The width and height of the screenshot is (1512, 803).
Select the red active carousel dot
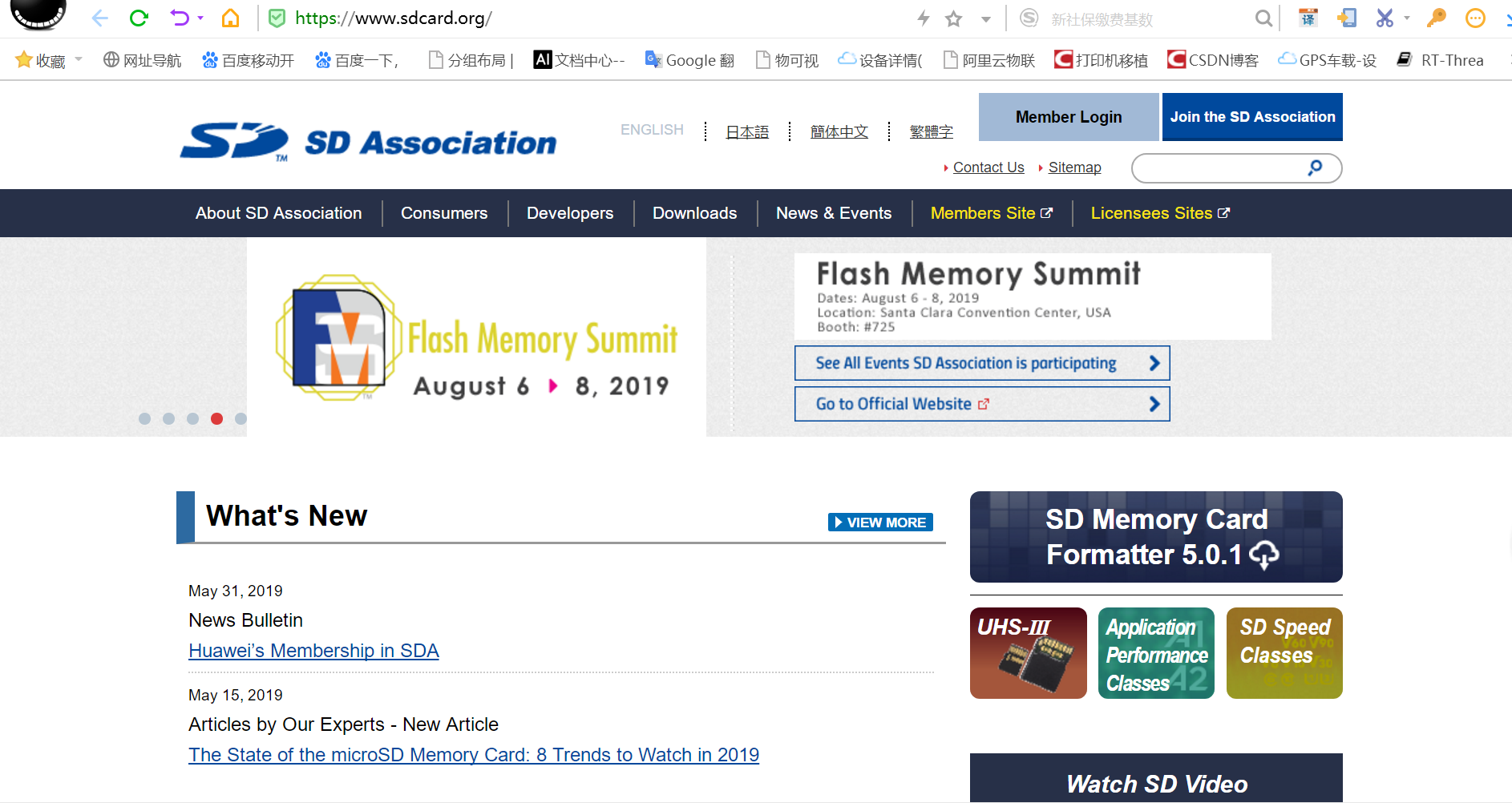point(216,418)
